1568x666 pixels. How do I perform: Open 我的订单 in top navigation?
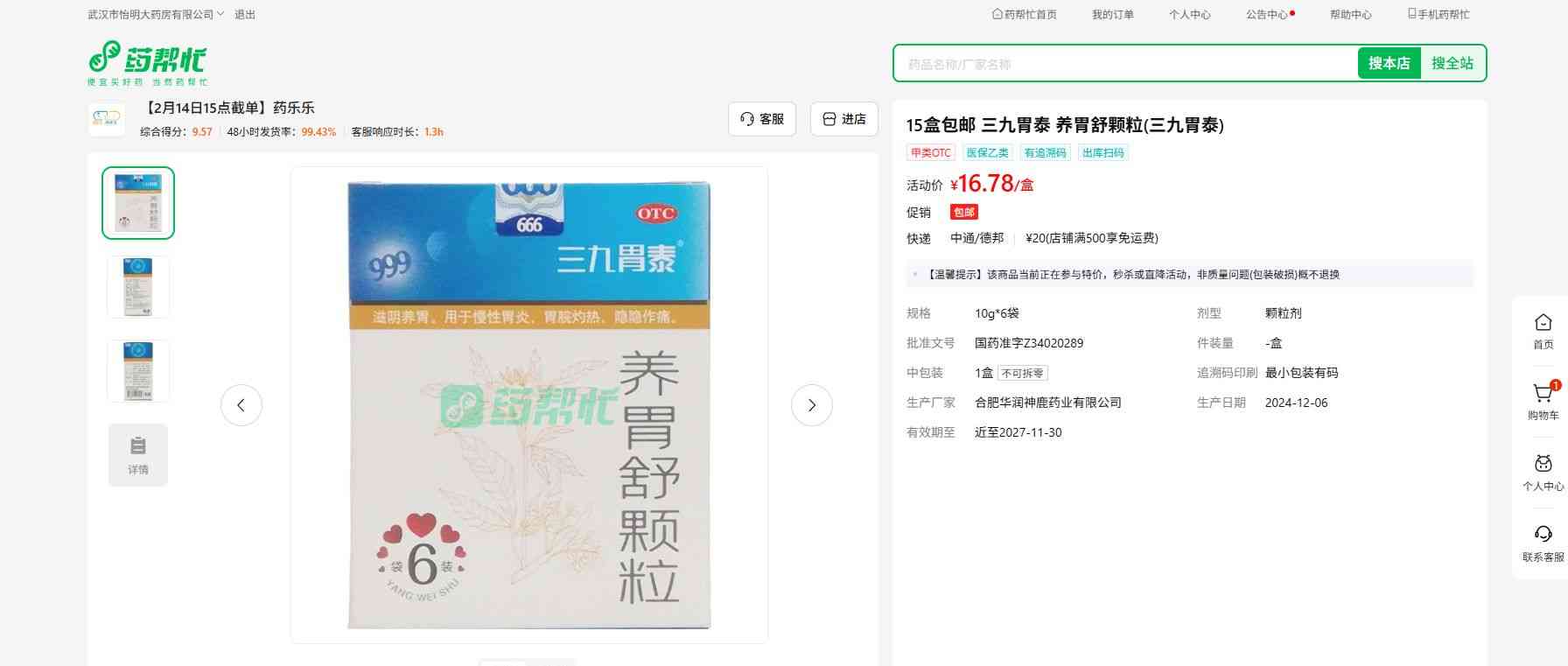click(x=1112, y=15)
